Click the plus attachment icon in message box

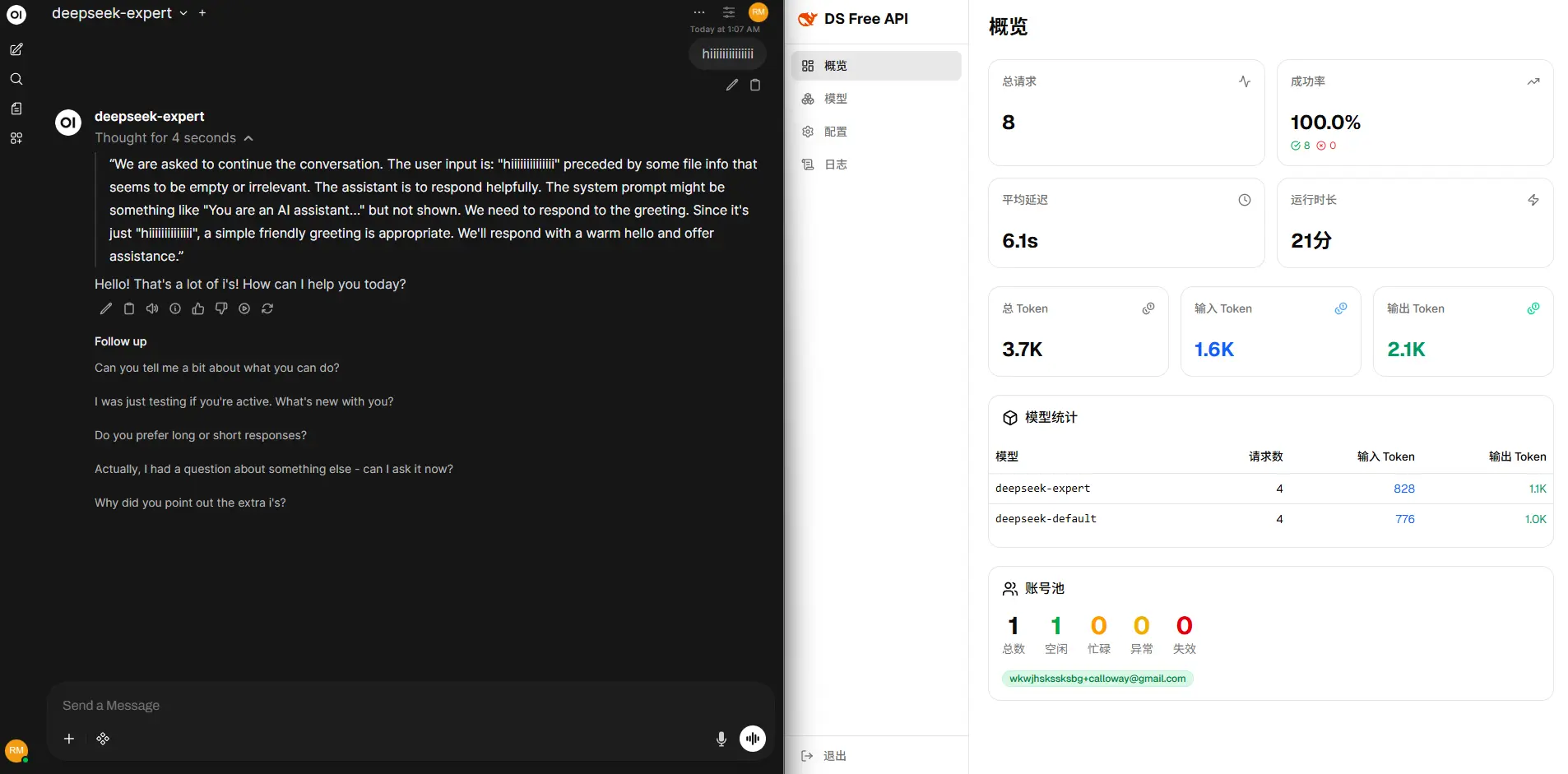69,739
